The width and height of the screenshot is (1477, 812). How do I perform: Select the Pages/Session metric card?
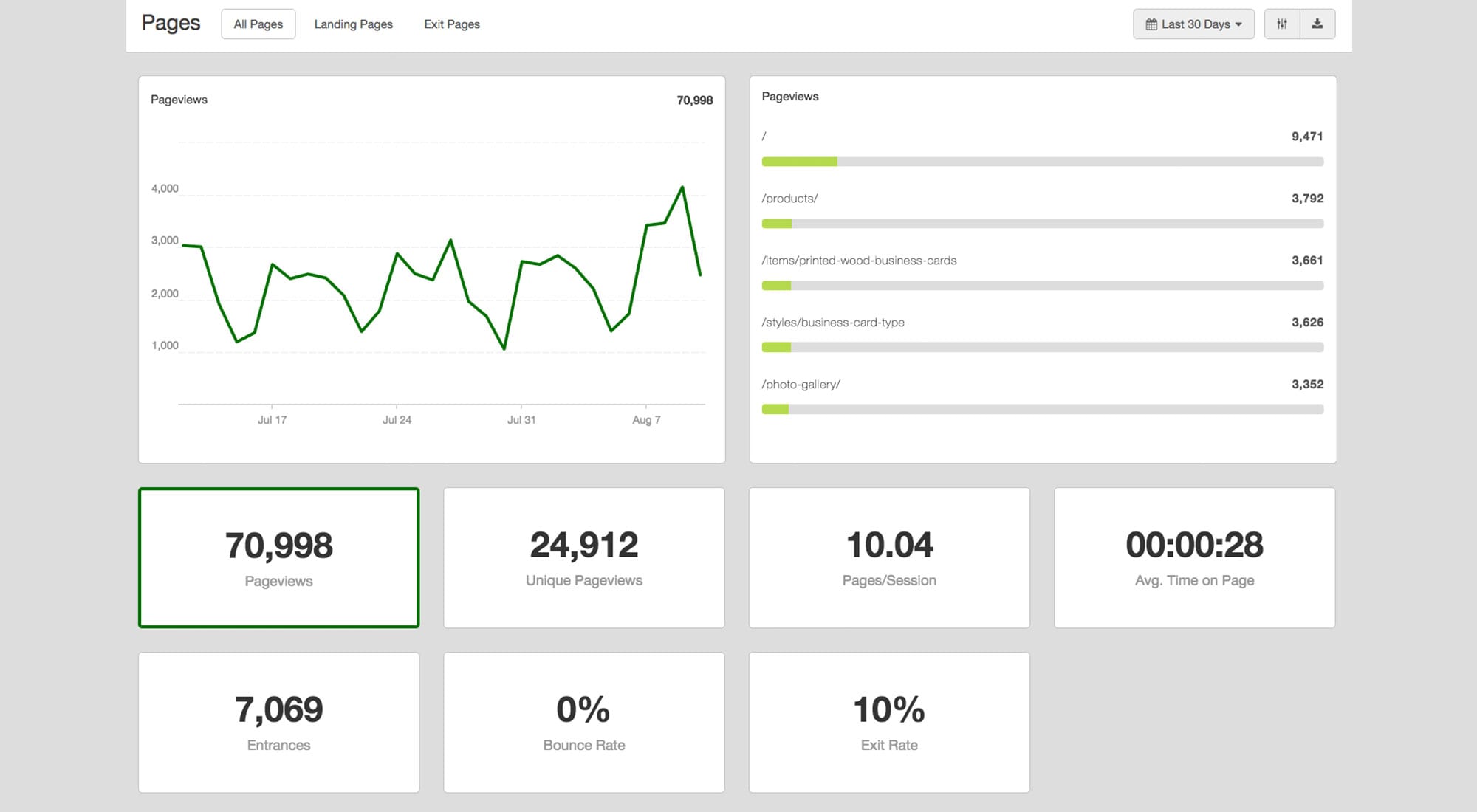889,558
